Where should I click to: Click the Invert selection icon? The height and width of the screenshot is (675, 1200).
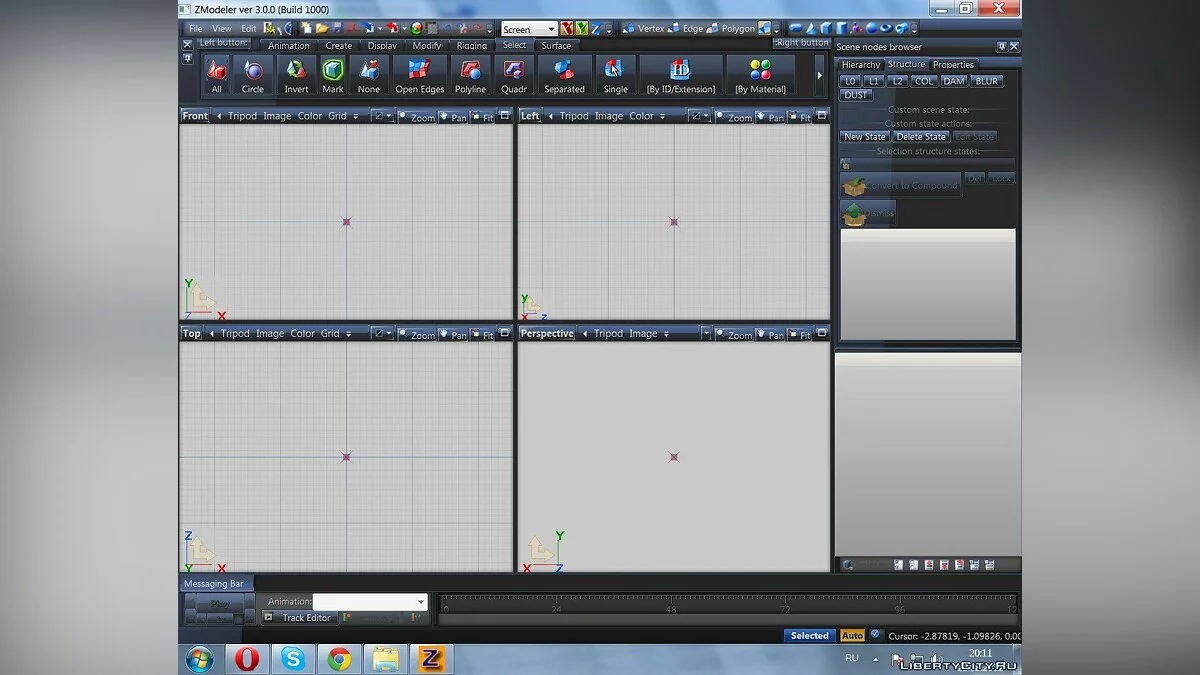tap(296, 72)
